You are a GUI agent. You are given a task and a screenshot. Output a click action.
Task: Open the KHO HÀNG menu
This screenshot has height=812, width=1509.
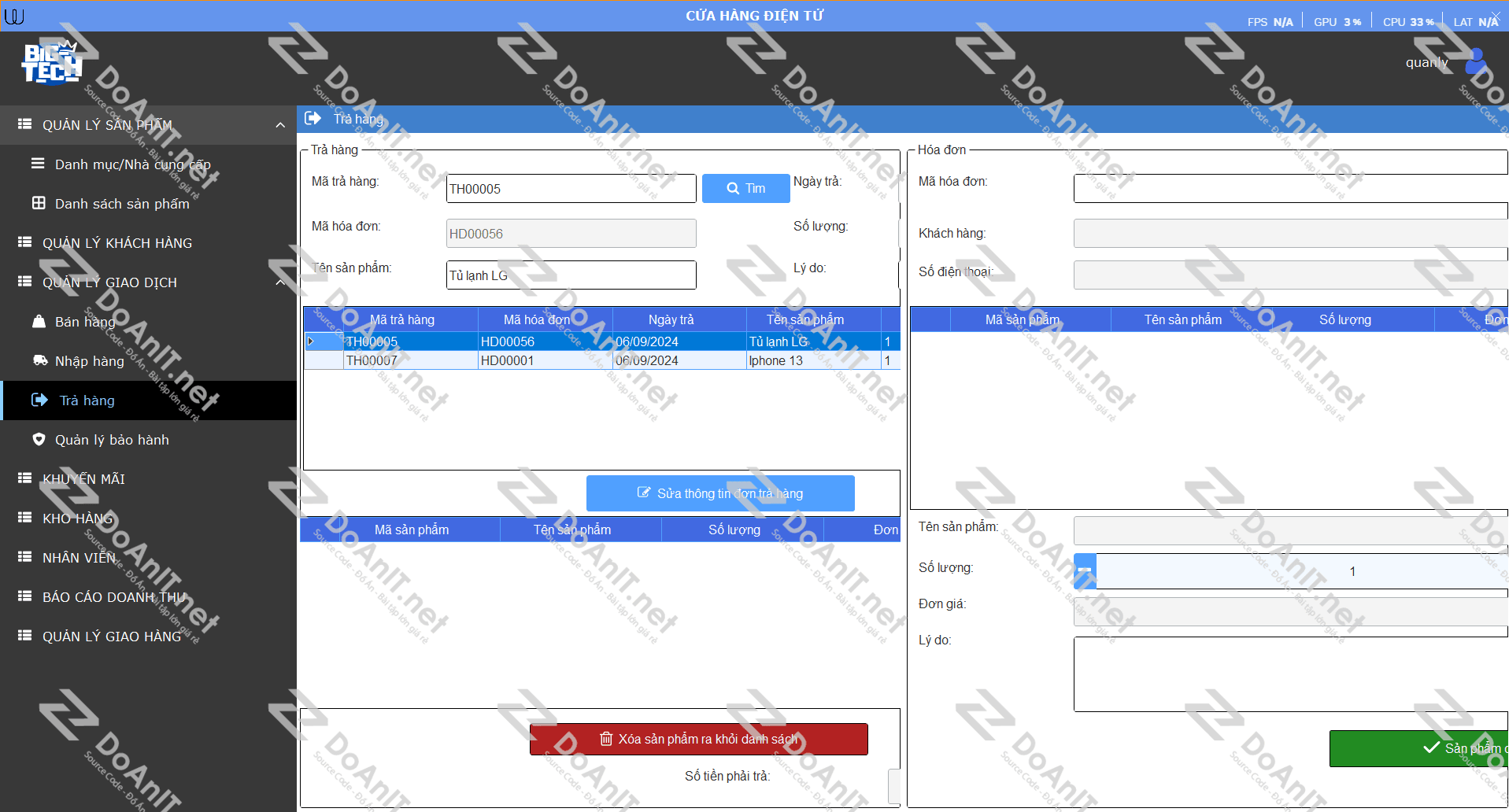point(77,519)
